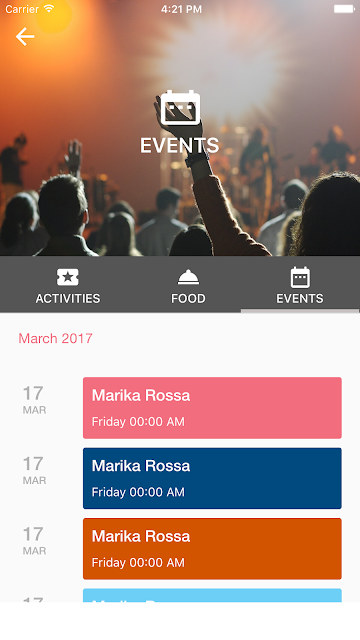The image size is (360, 640).
Task: Tap the Activities ticket star icon
Action: tap(68, 277)
